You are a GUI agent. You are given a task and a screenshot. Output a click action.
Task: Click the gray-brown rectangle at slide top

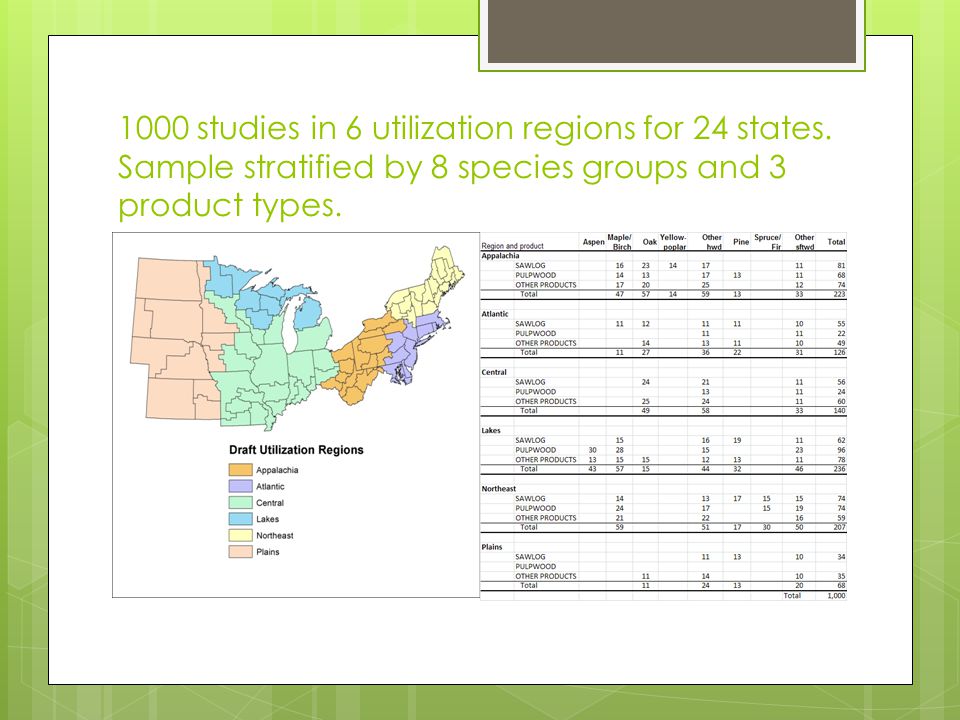[x=672, y=31]
